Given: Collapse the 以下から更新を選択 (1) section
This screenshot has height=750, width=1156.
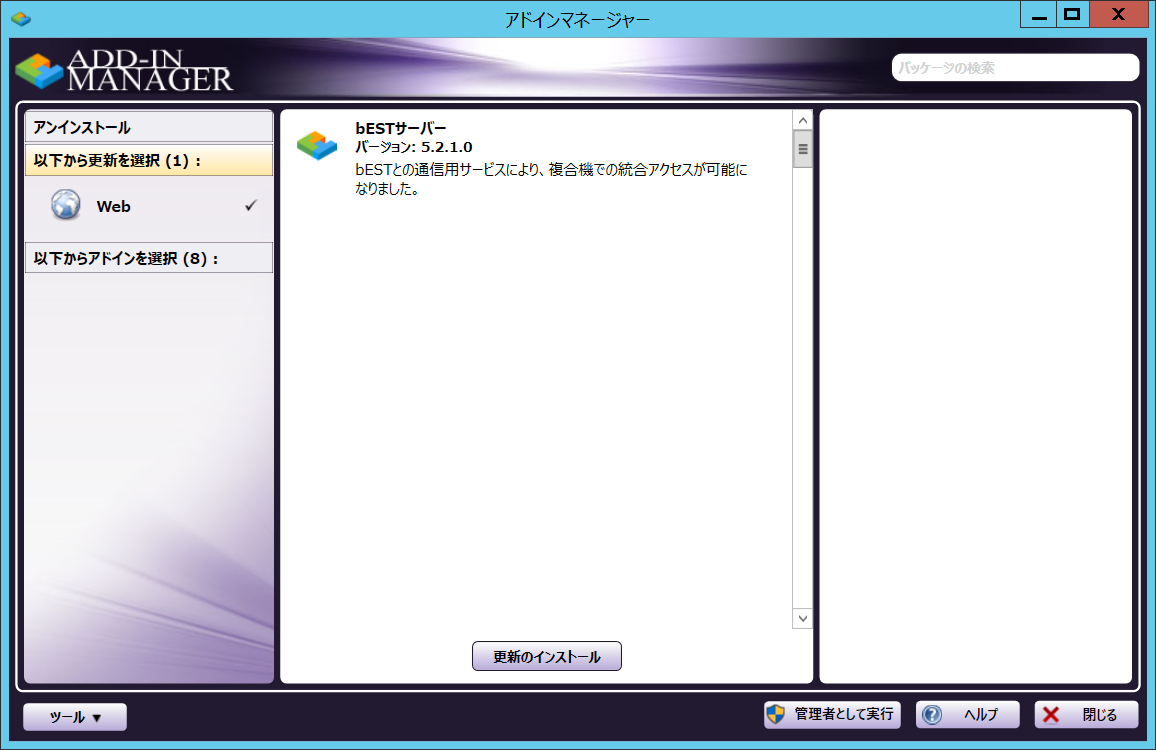Looking at the screenshot, I should pyautogui.click(x=149, y=160).
